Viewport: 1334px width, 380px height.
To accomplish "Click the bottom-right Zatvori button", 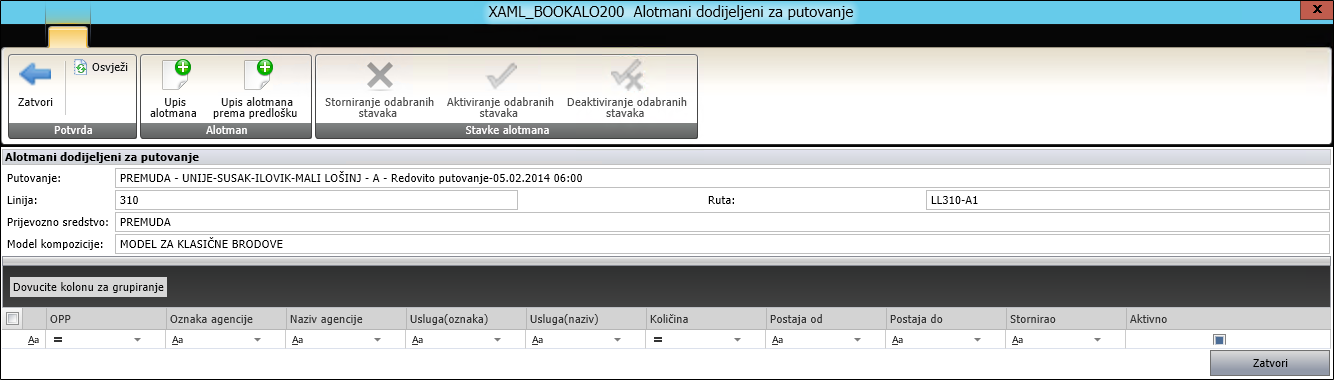I will click(x=1270, y=363).
